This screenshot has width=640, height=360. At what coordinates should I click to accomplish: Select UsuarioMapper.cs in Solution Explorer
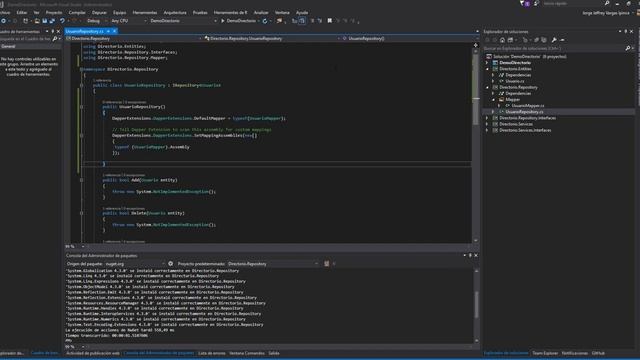point(528,106)
